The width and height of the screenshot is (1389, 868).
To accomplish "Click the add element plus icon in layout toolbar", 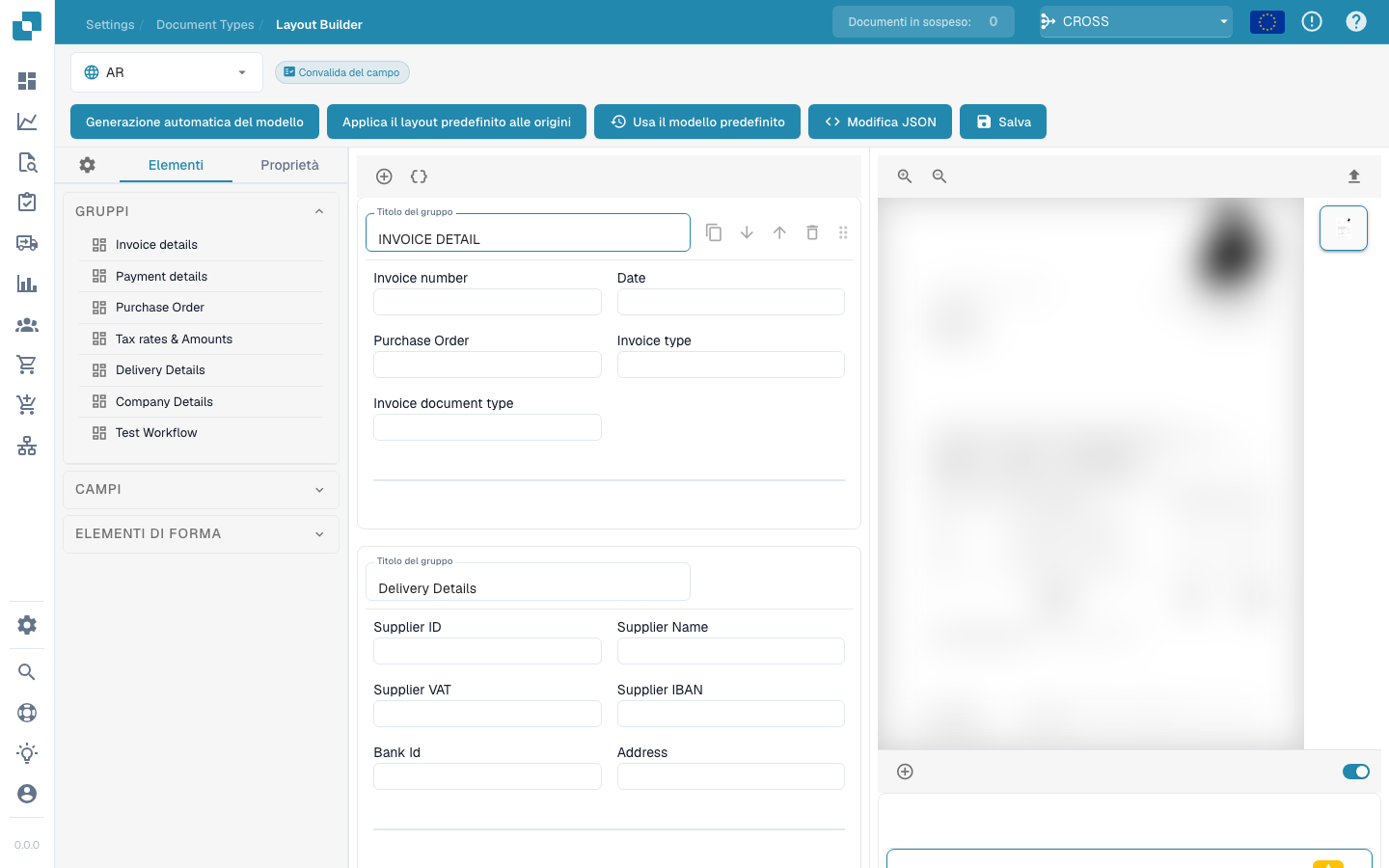I will [384, 176].
